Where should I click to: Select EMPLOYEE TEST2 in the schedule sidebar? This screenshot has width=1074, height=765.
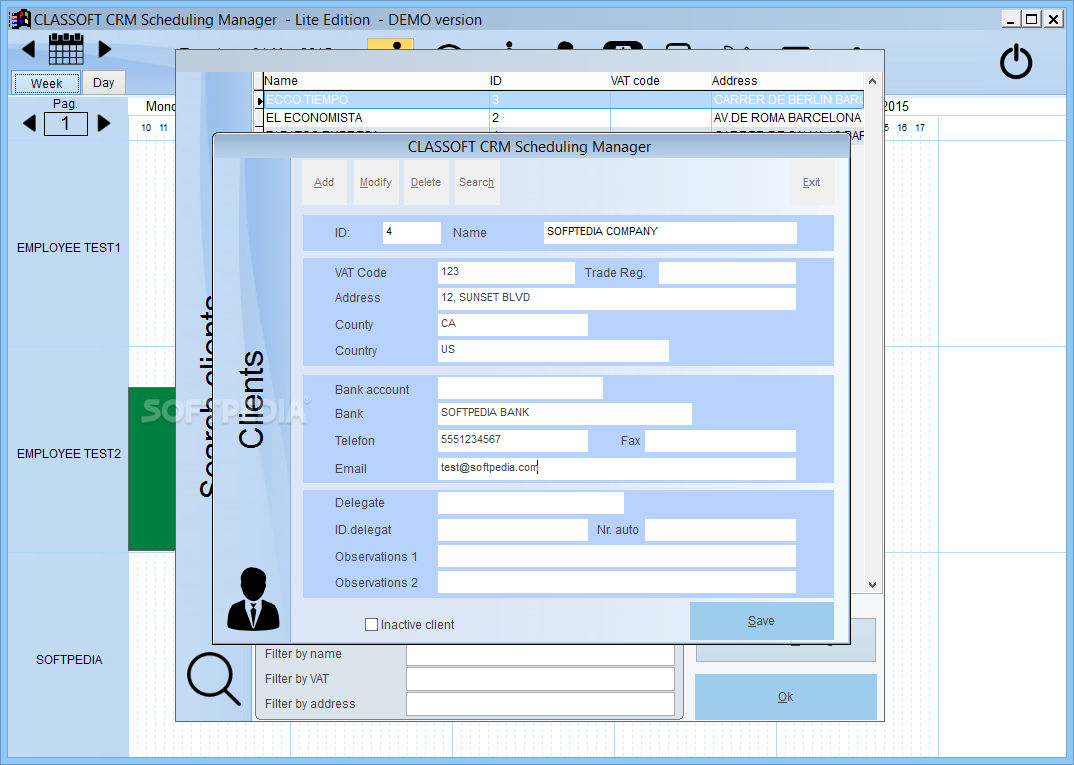[x=68, y=454]
